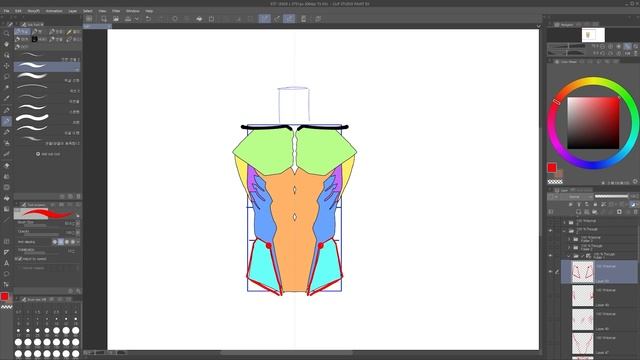Toggle the Lock layer icon
The height and width of the screenshot is (360, 640).
coord(595,204)
